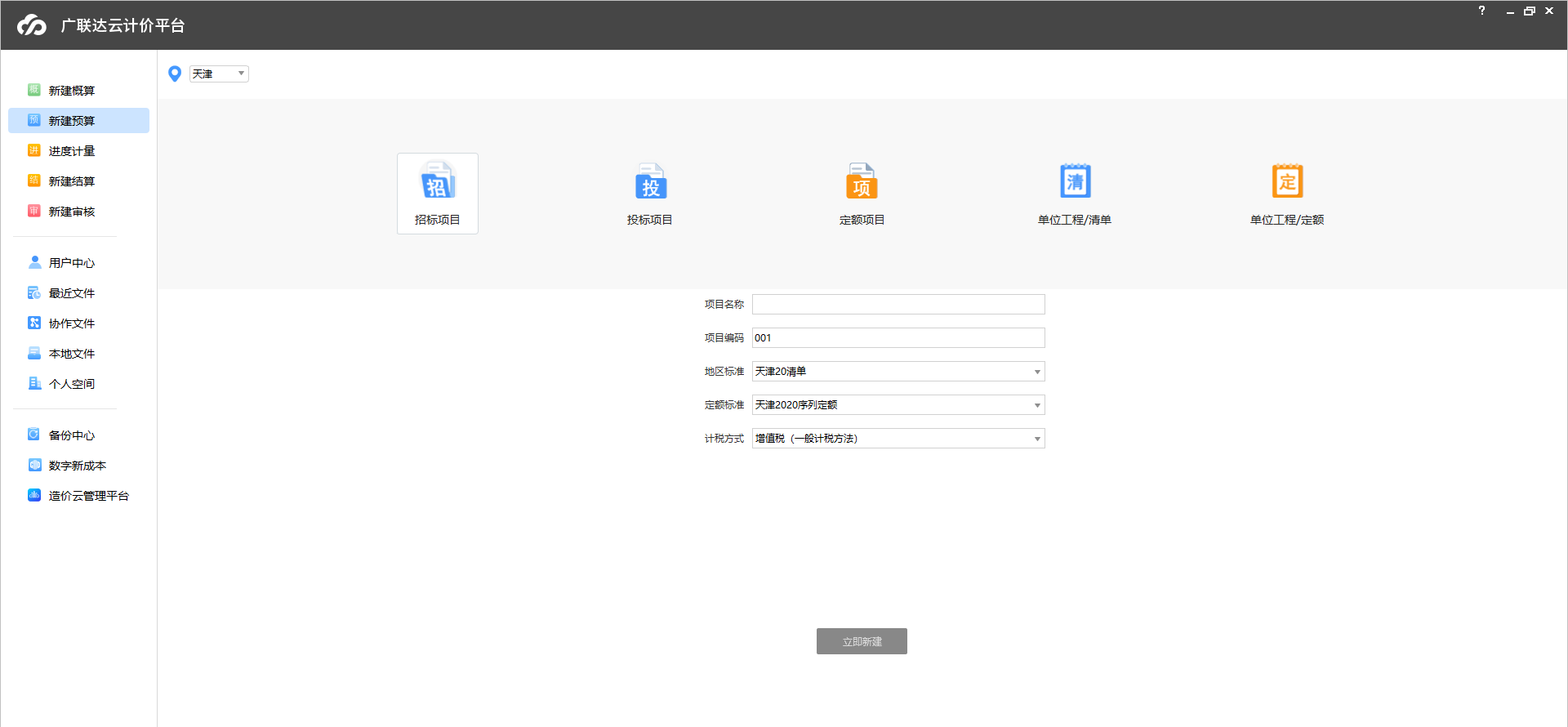The width and height of the screenshot is (1568, 727).
Task: Click the 用户中心 person icon
Action: [34, 262]
